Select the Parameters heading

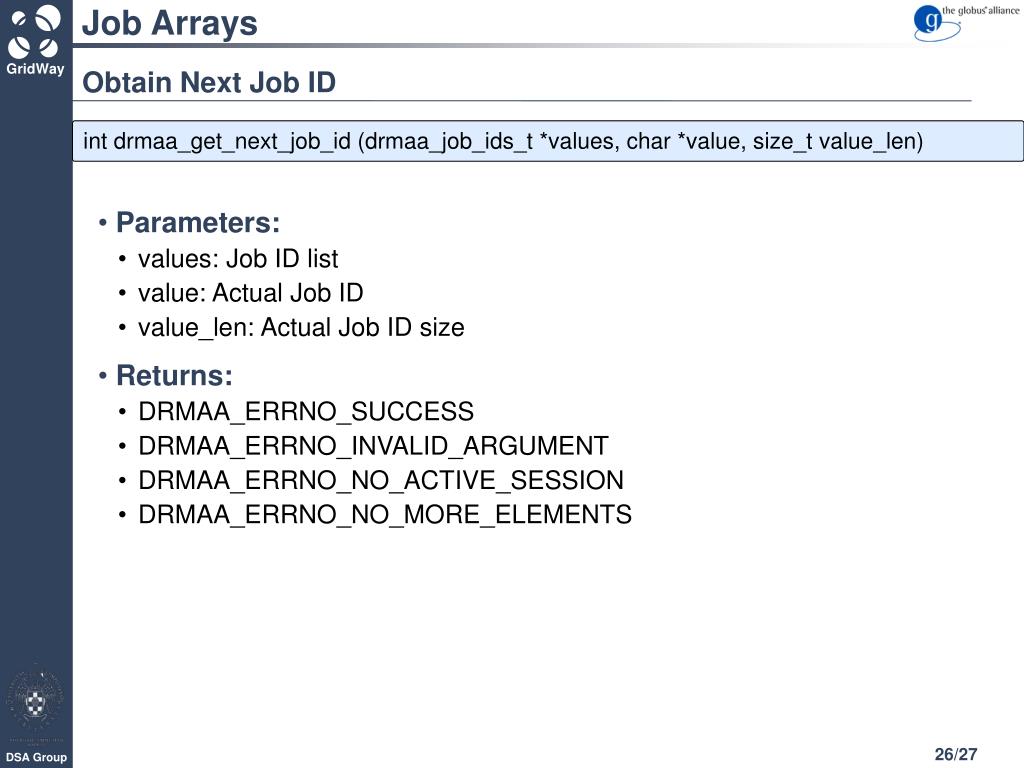coord(198,223)
